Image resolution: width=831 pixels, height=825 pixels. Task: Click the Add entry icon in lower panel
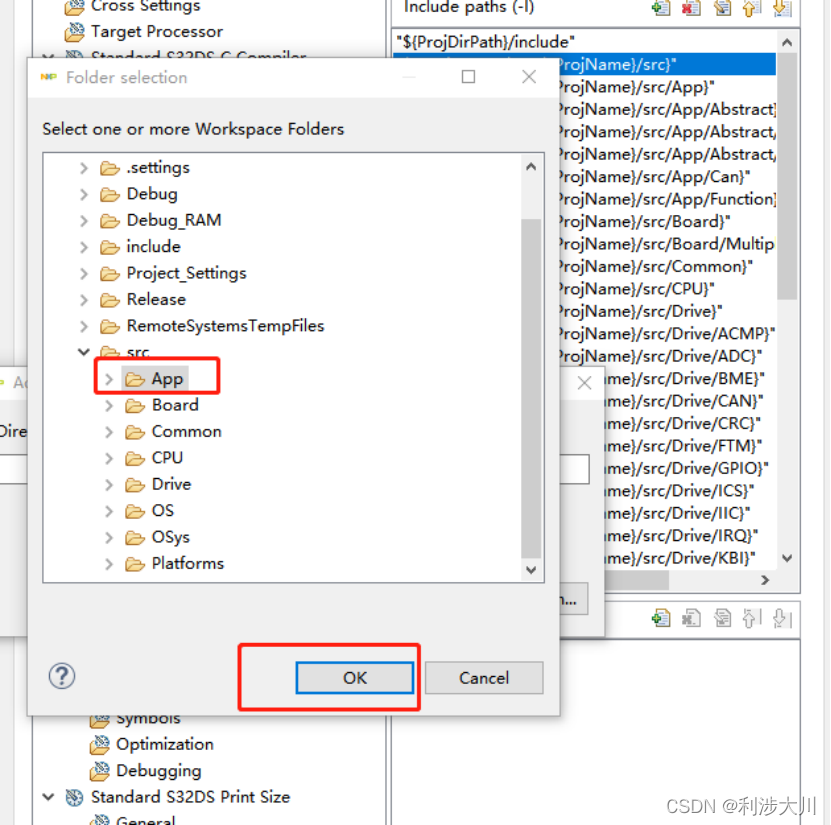[x=661, y=620]
